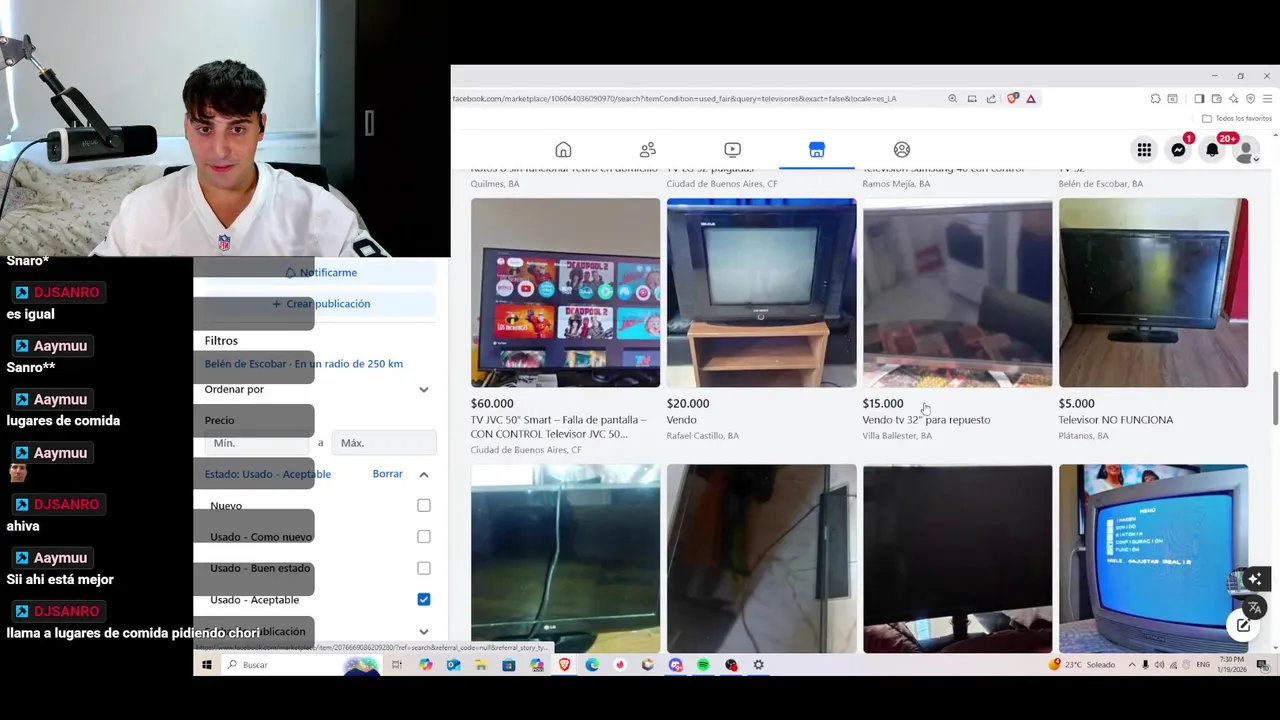Click Notificarme button
Image resolution: width=1280 pixels, height=720 pixels.
pos(320,272)
